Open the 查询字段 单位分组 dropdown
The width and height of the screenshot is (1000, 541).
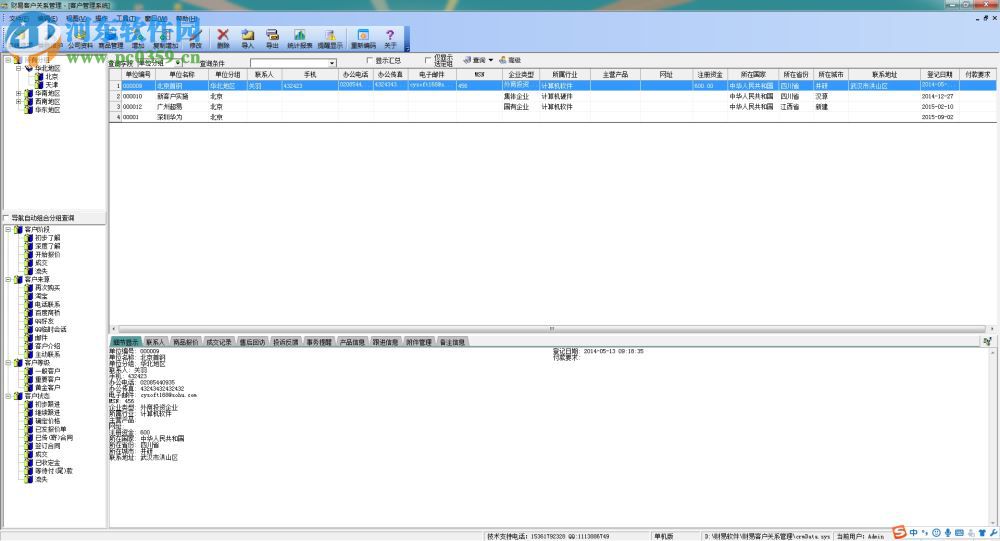click(x=178, y=63)
